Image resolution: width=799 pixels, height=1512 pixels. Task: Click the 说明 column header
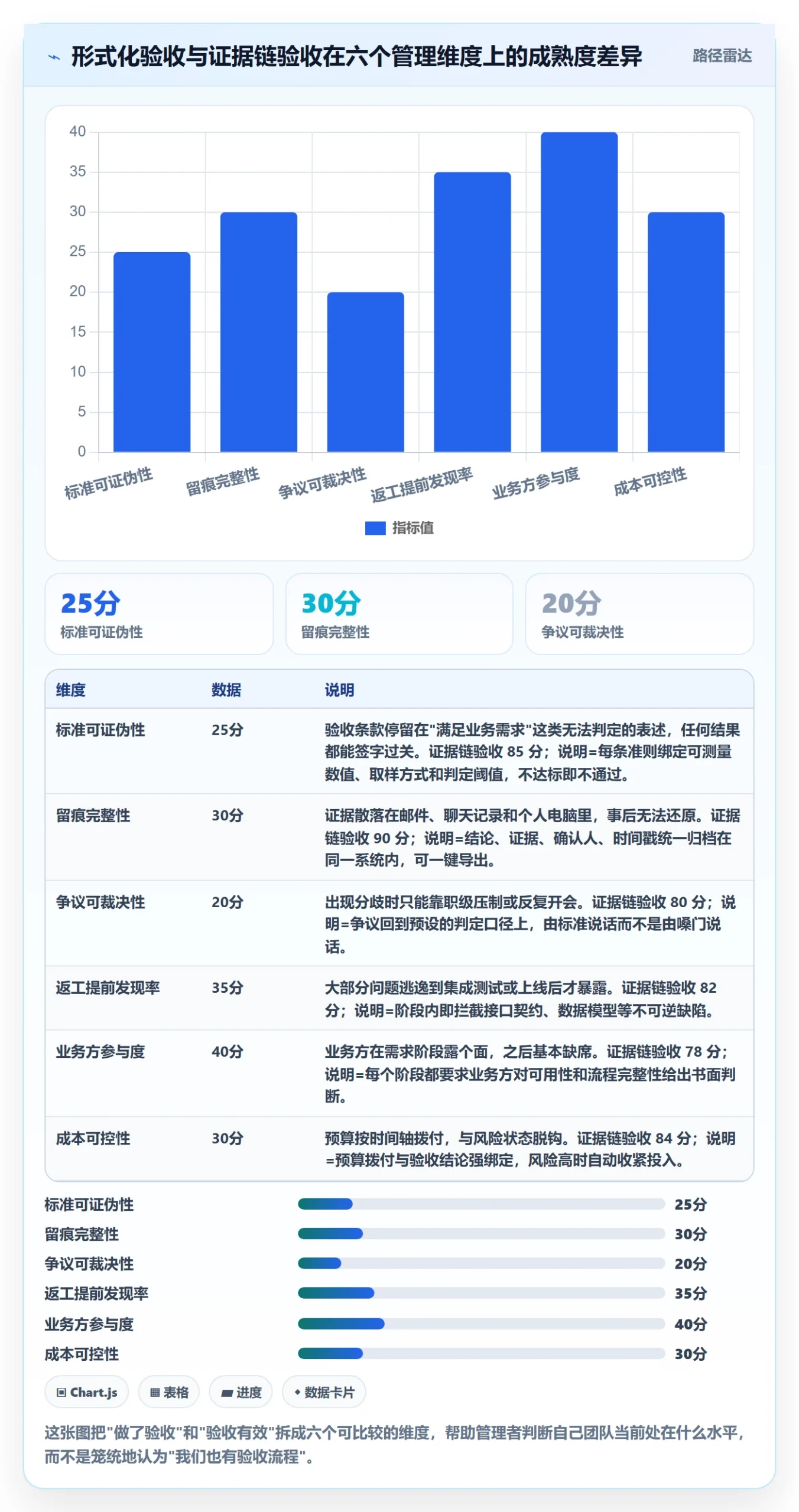(x=339, y=690)
